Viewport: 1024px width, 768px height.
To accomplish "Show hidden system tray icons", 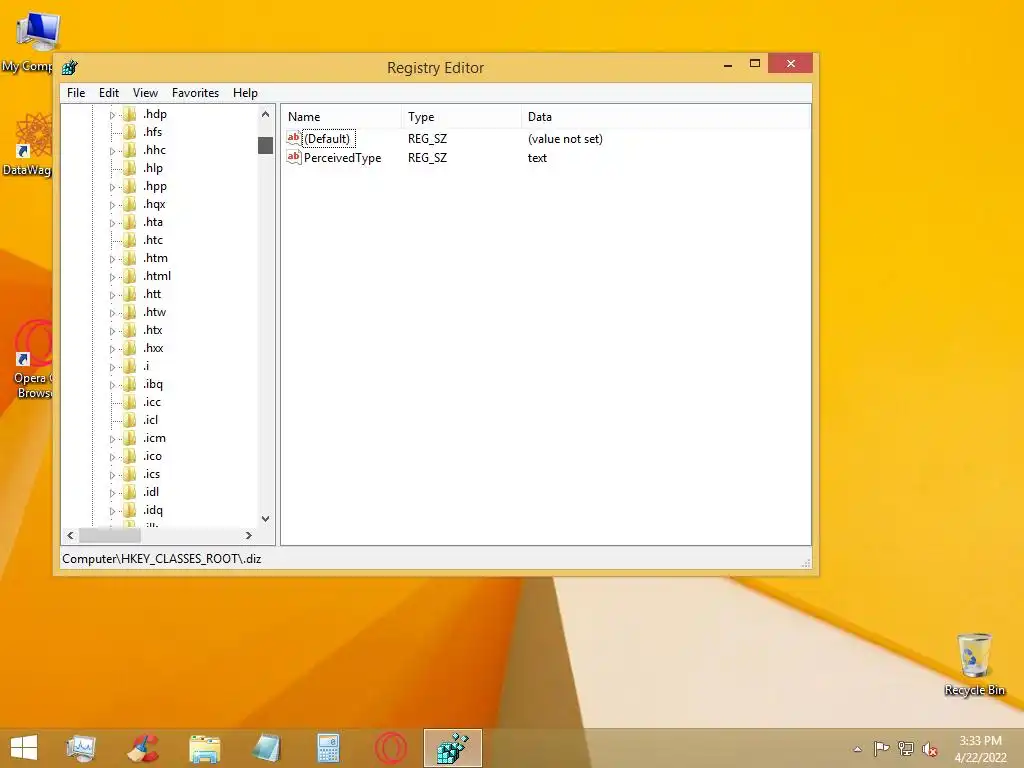I will pyautogui.click(x=857, y=749).
